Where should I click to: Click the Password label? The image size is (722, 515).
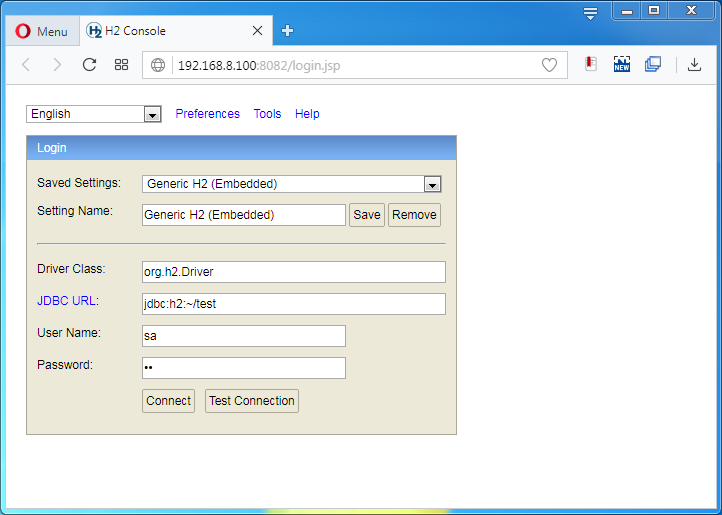[64, 365]
